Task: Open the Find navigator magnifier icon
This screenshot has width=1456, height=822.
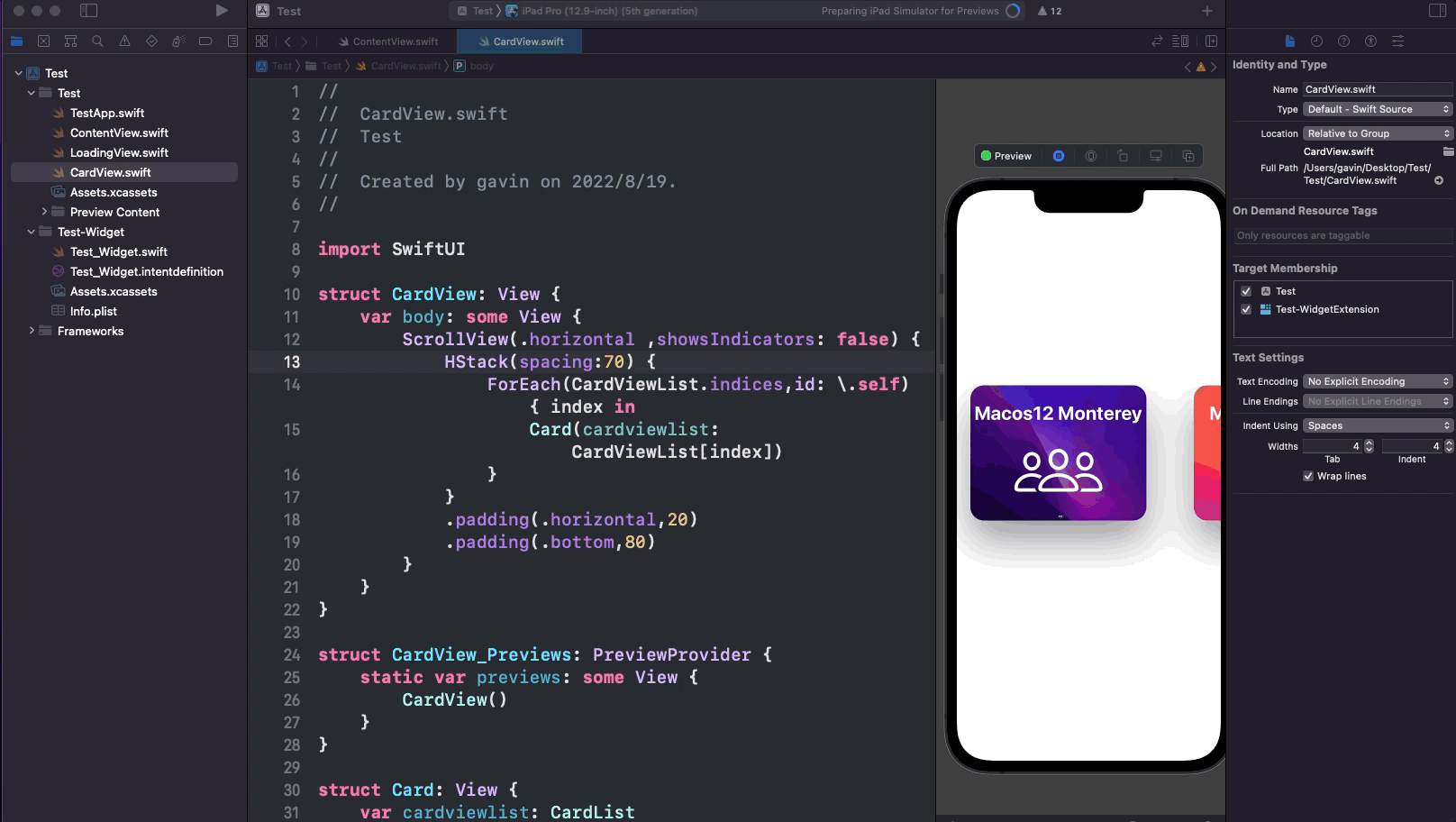Action: tap(97, 41)
